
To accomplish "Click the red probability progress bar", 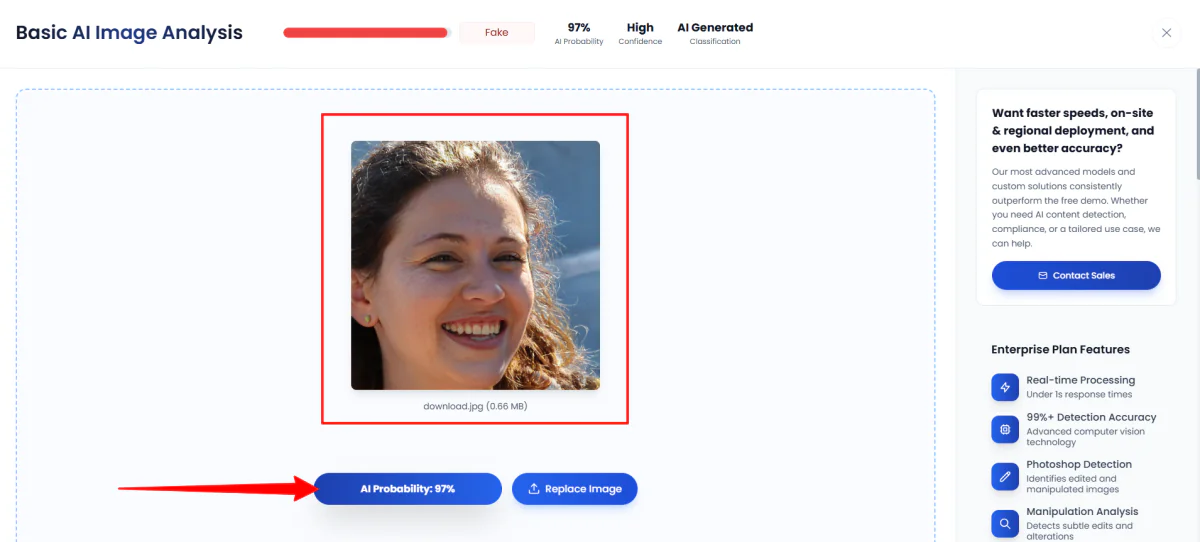I will (367, 33).
